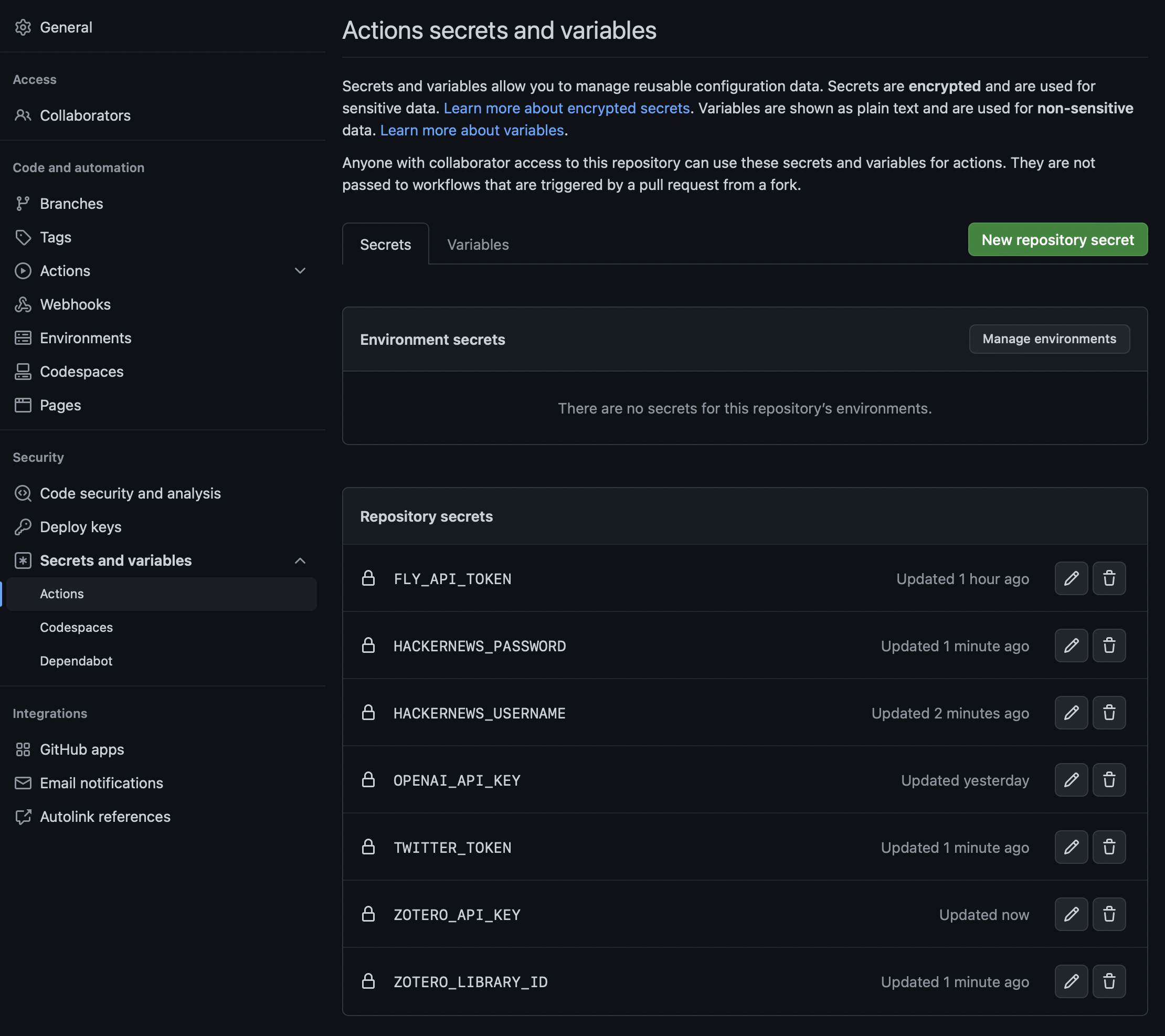Open Learn more about variables link
This screenshot has height=1036, width=1165.
click(472, 131)
